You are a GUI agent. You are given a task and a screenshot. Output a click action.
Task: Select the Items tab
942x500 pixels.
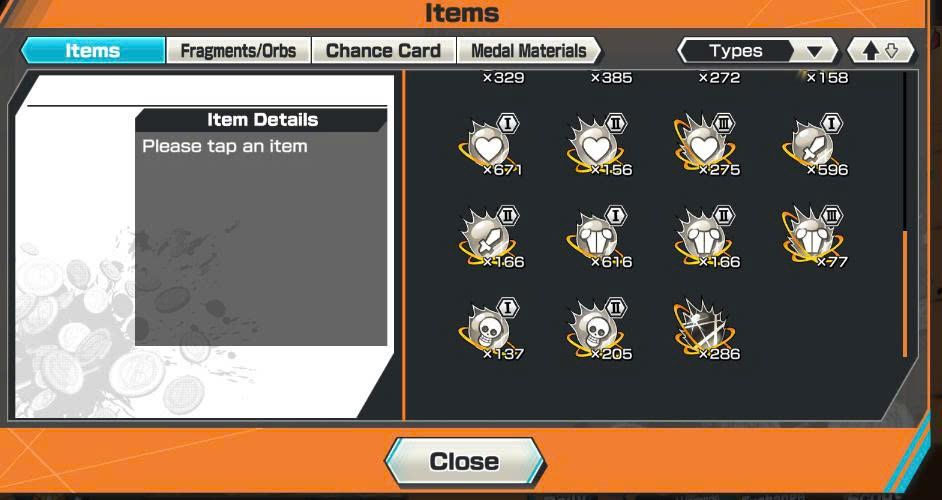(93, 50)
